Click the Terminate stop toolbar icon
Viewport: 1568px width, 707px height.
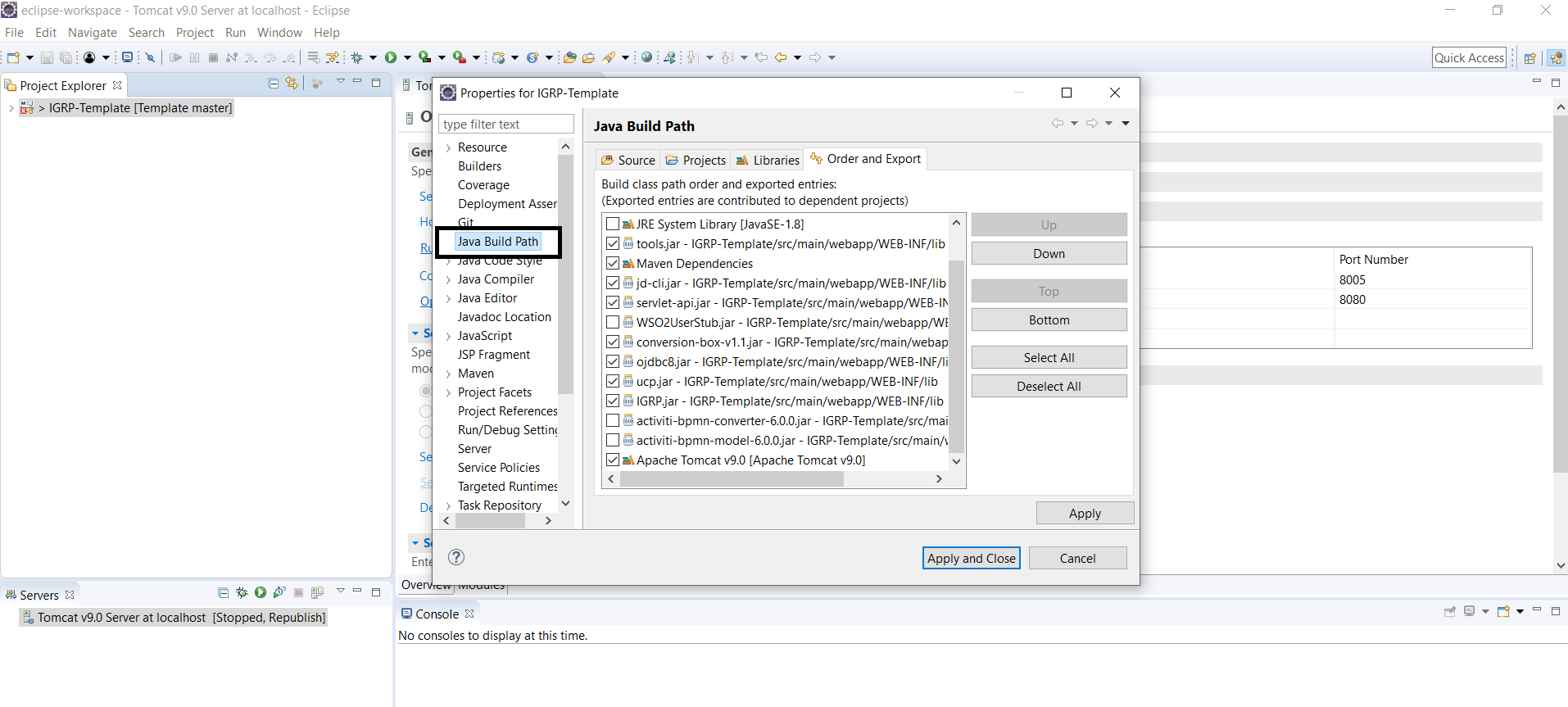click(x=213, y=57)
